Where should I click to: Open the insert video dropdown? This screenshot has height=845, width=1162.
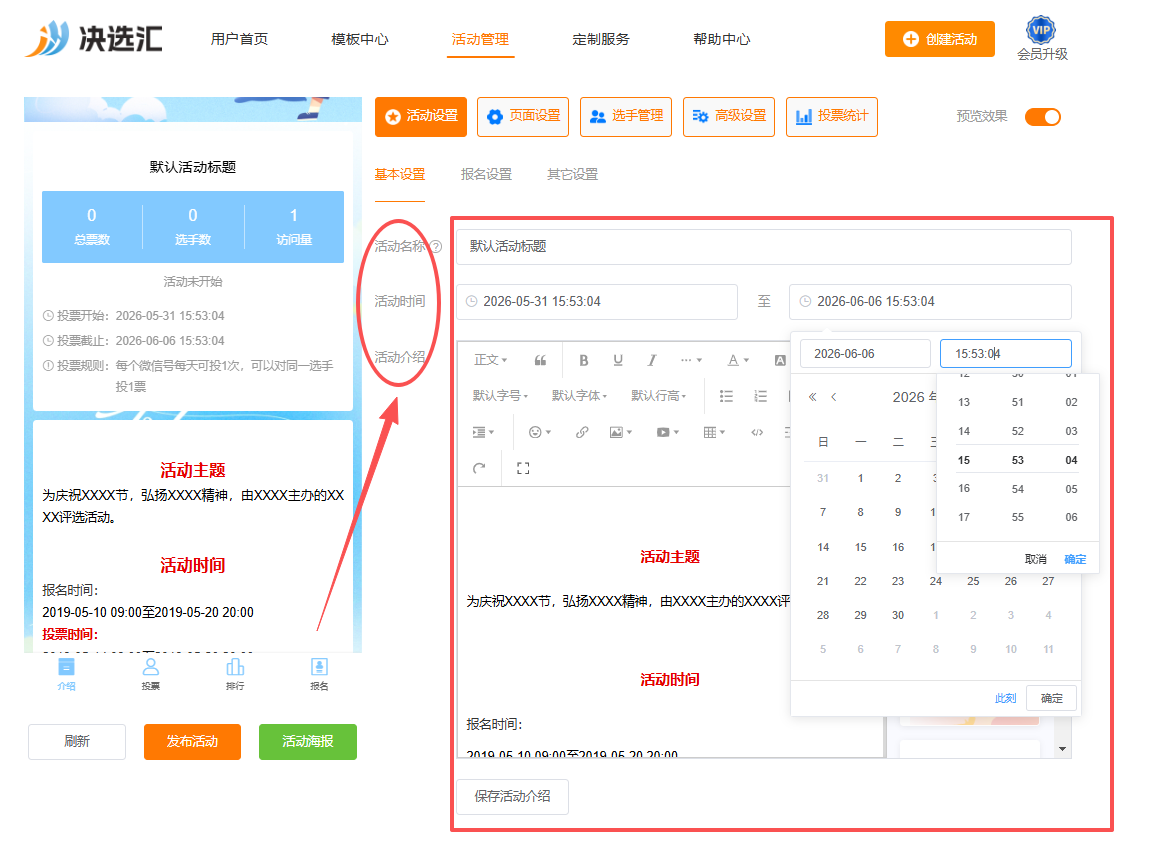point(668,432)
